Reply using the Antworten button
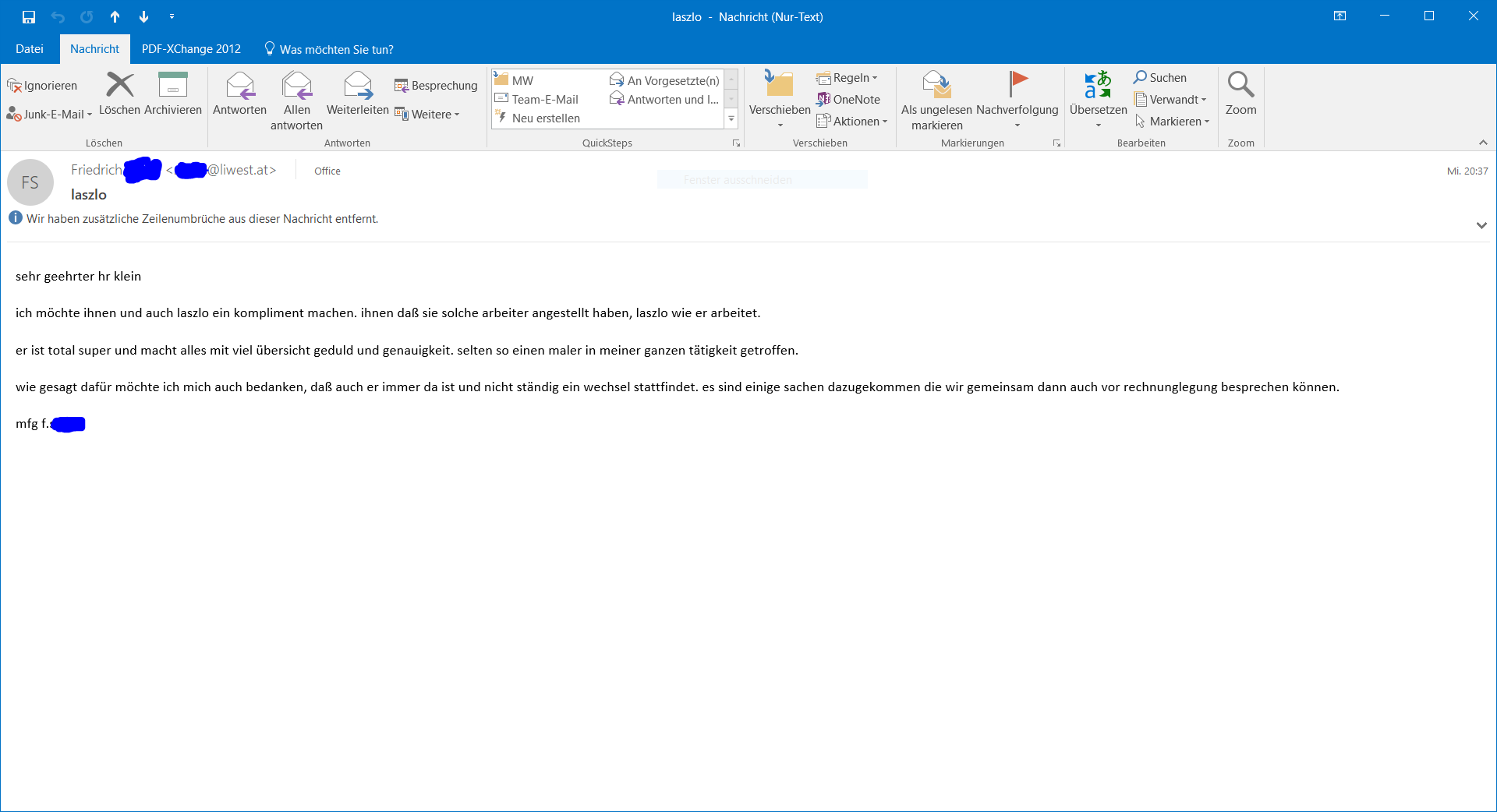The image size is (1497, 812). coord(239,94)
